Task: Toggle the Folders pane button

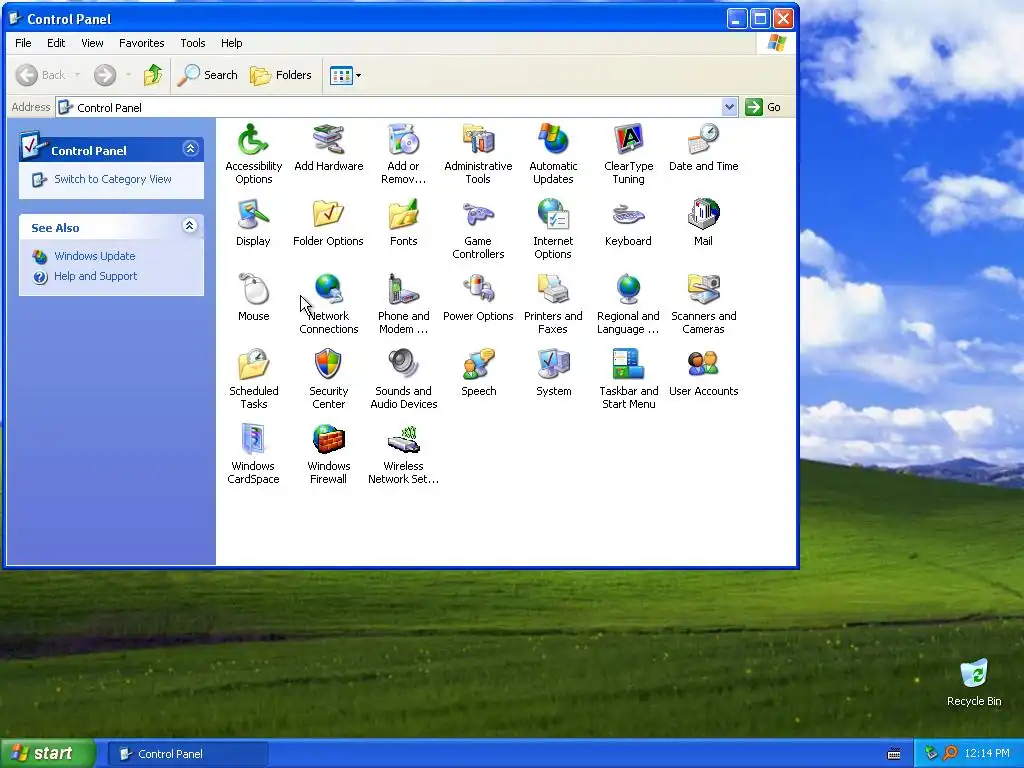Action: pyautogui.click(x=281, y=75)
